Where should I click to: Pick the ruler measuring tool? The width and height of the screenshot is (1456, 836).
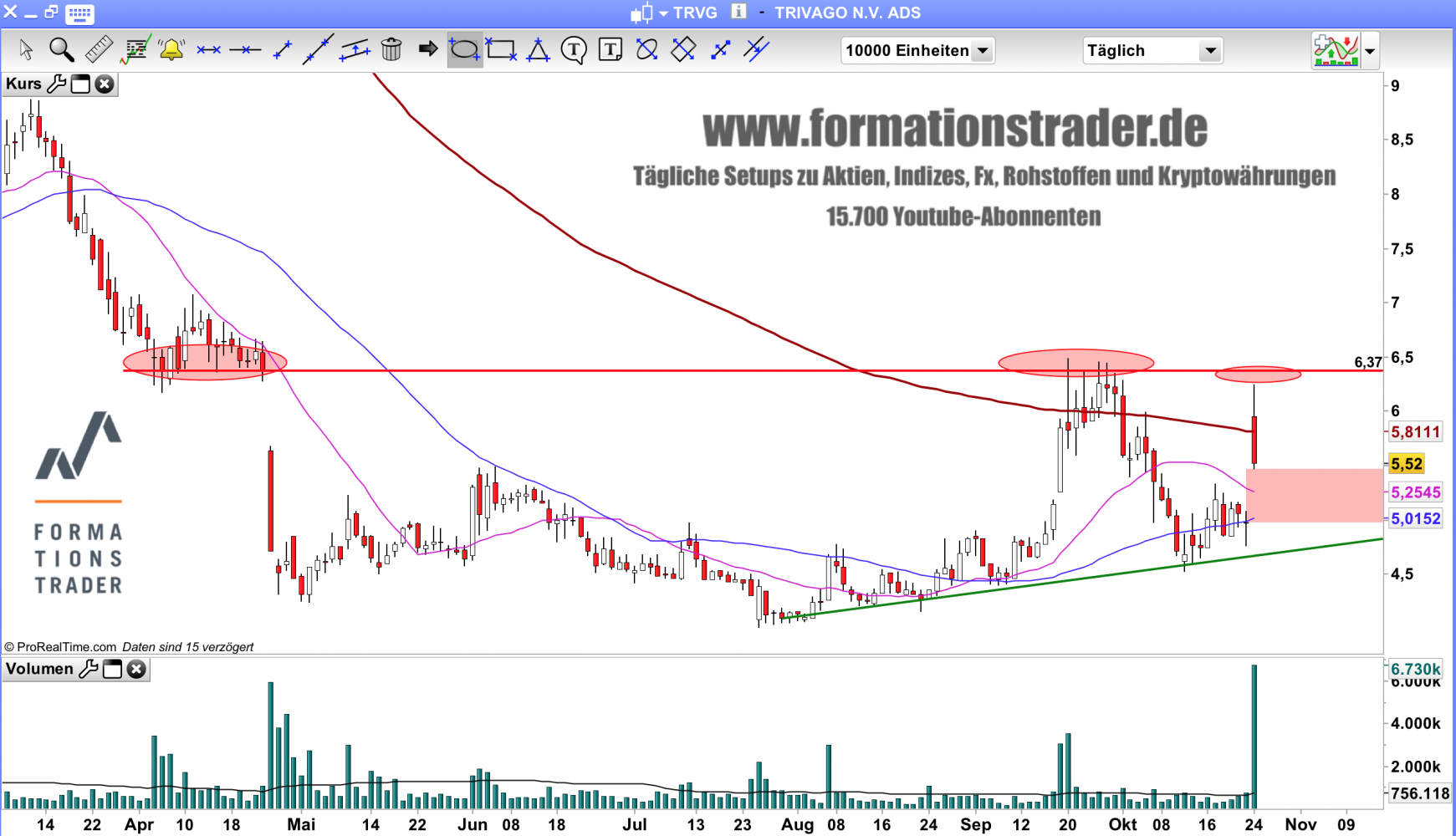[x=98, y=50]
